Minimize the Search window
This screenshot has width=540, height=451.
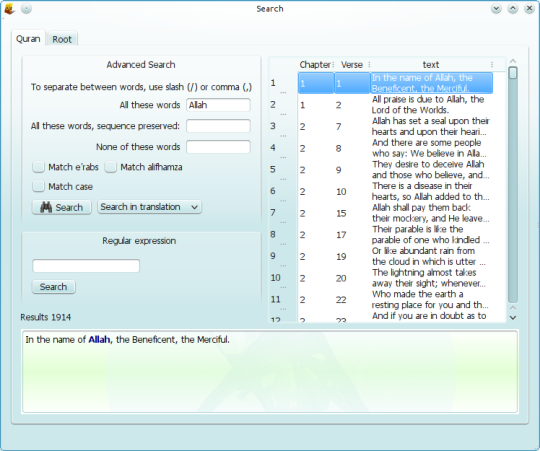(496, 9)
